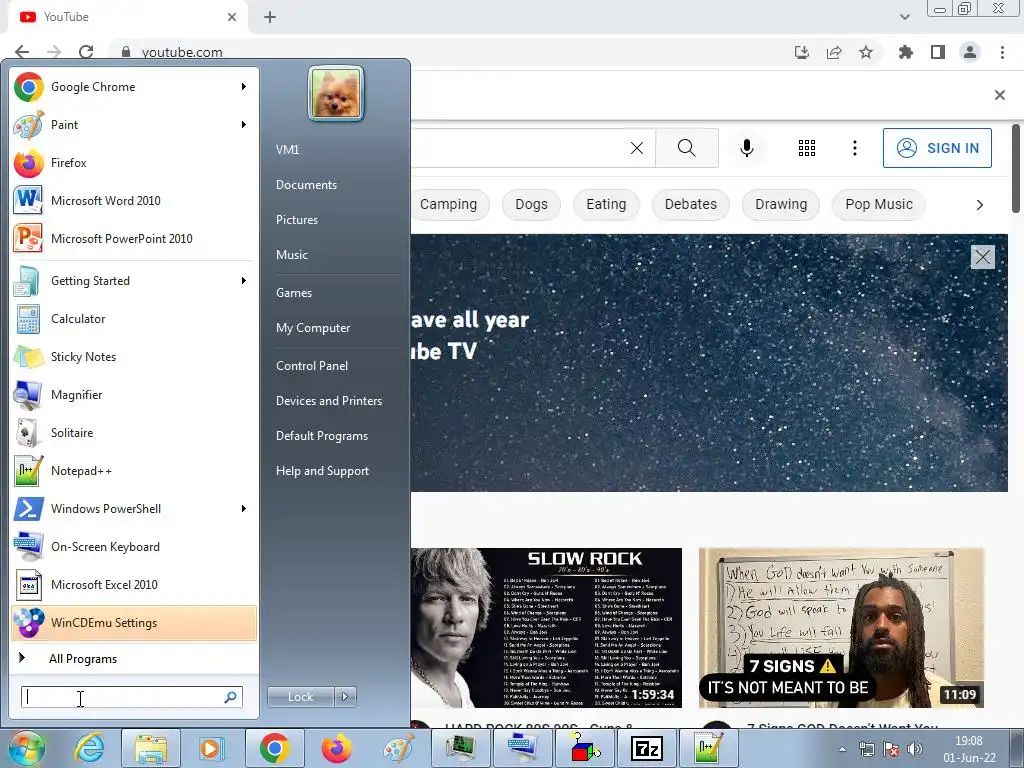The image size is (1024, 768).
Task: Open Help and Support
Action: pos(322,471)
